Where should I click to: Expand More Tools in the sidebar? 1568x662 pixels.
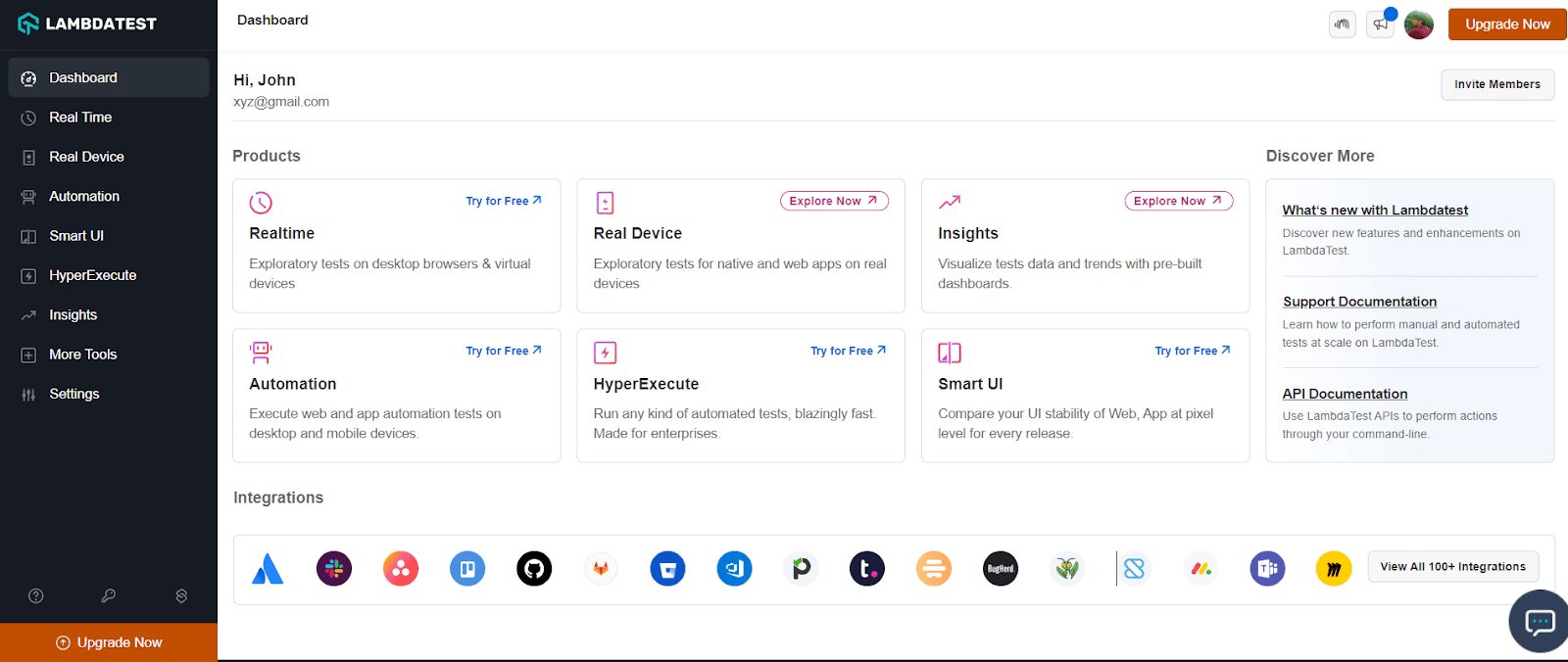coord(83,355)
